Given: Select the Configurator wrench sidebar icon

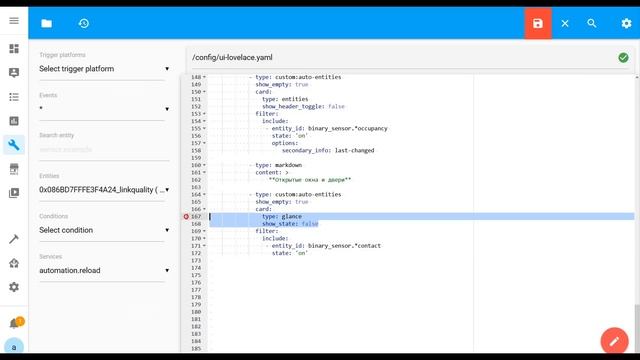Looking at the screenshot, I should coord(14,145).
